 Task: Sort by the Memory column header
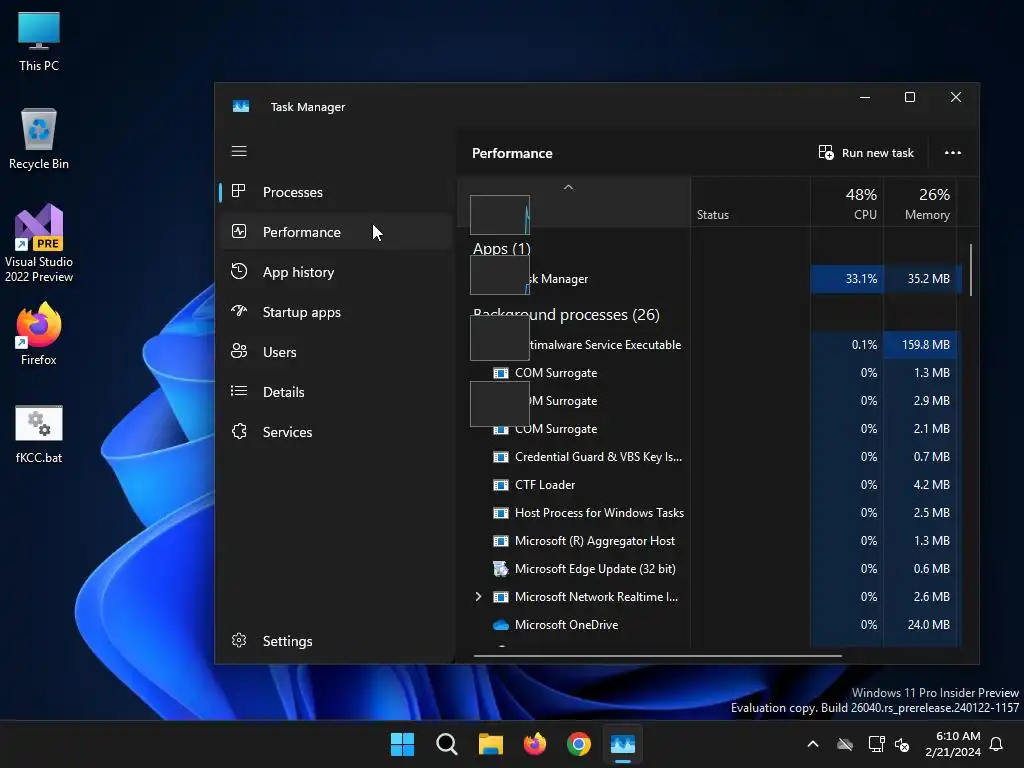(x=920, y=202)
